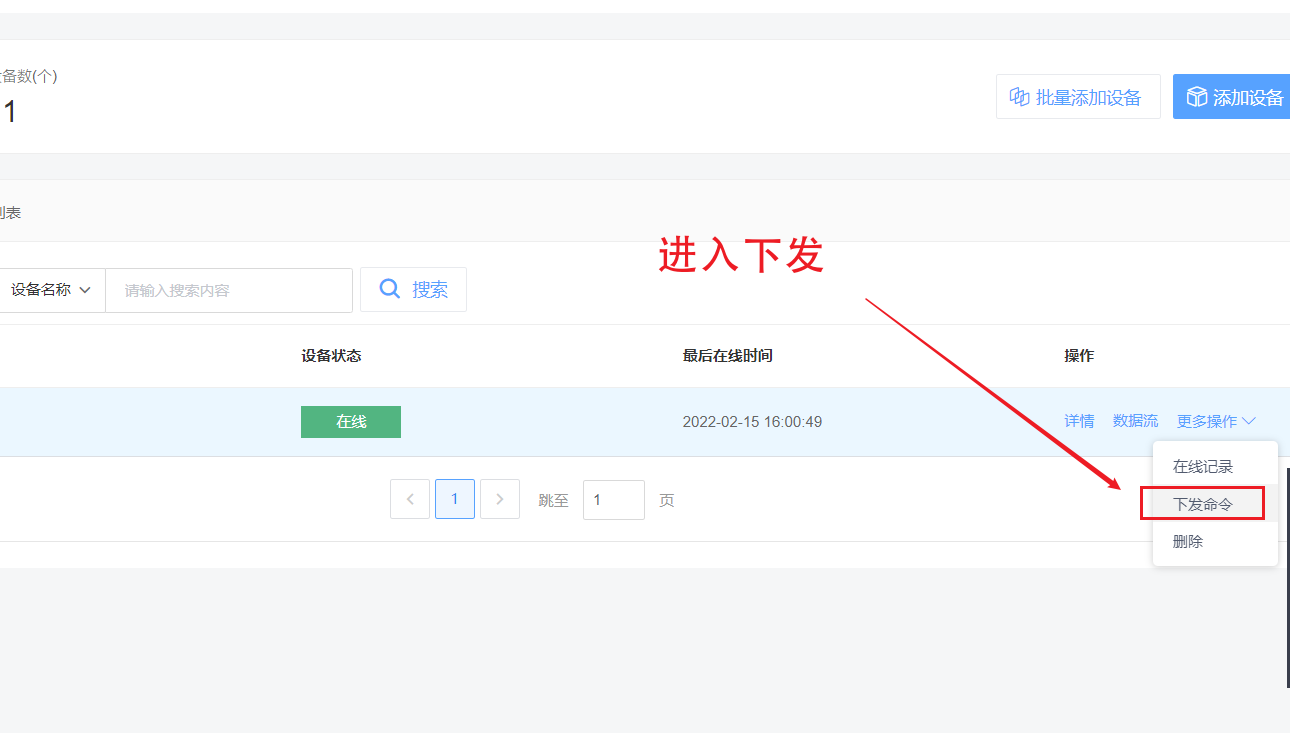Image resolution: width=1290 pixels, height=747 pixels.
Task: Click the timestamp 2022-02-15 16:00:49
Action: 752,422
